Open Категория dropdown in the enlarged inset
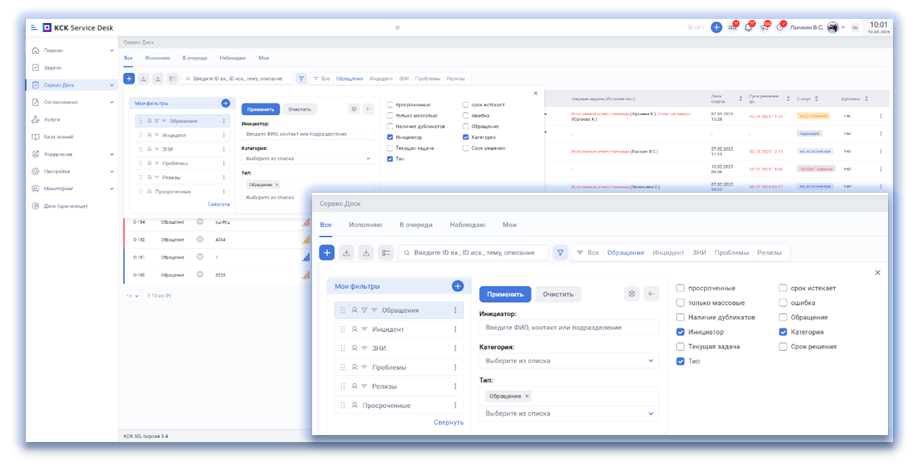This screenshot has width=918, height=474. coord(568,360)
